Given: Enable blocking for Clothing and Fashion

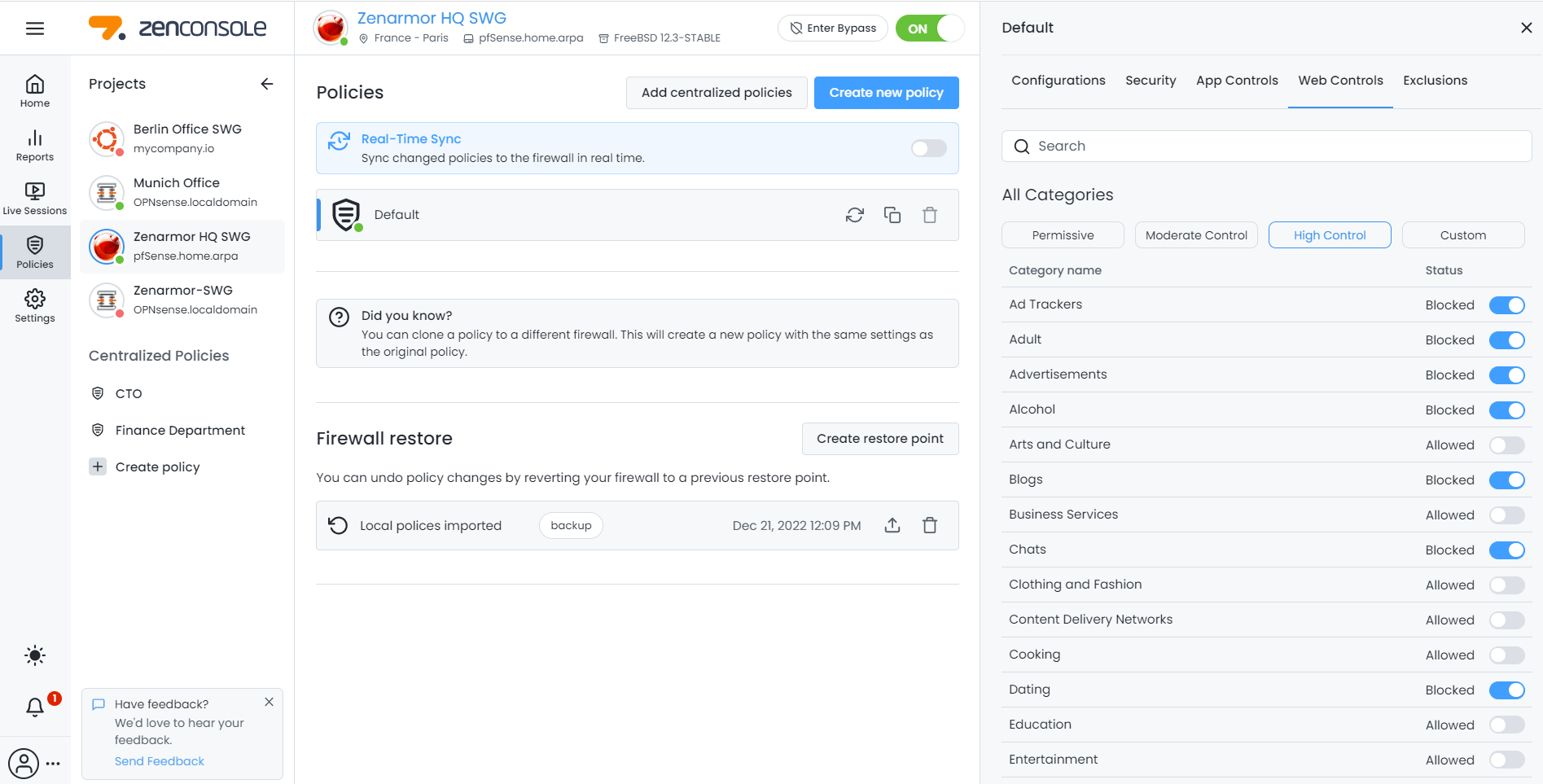Looking at the screenshot, I should click(1507, 585).
